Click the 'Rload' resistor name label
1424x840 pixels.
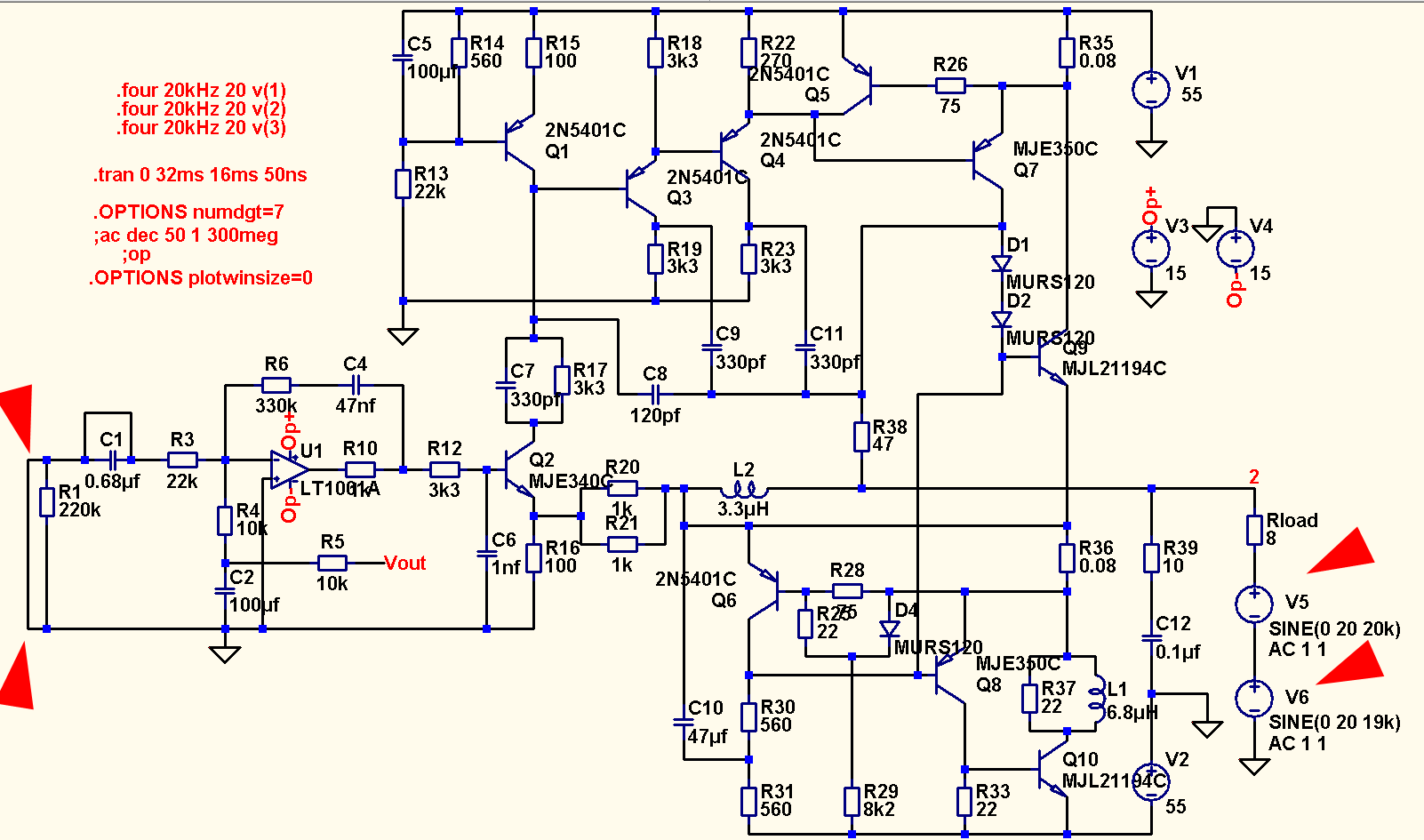pos(1292,521)
